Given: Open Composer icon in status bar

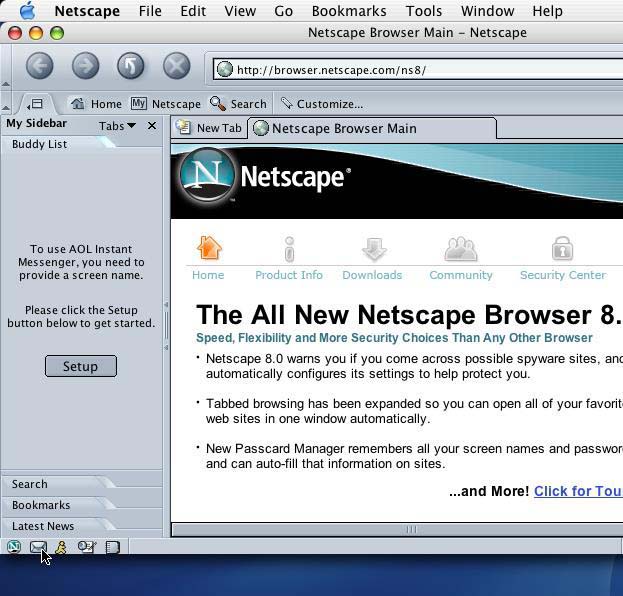Looking at the screenshot, I should [x=87, y=547].
